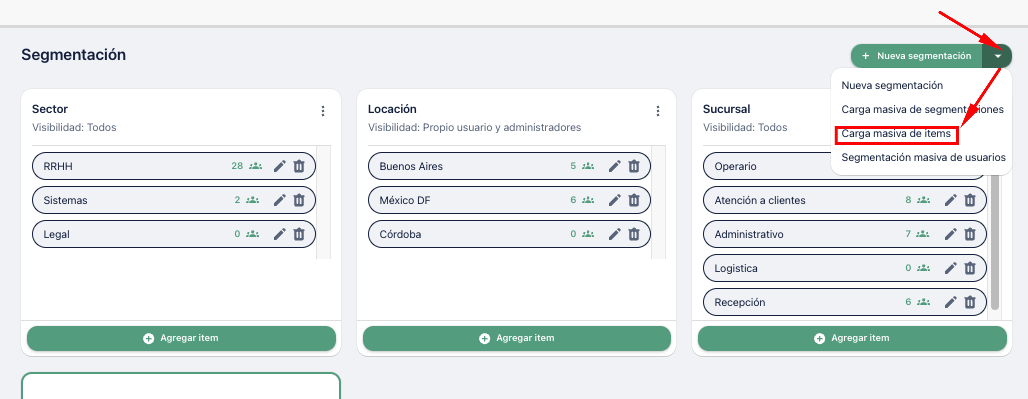Delete the Sistemas item
The width and height of the screenshot is (1028, 399).
(299, 200)
